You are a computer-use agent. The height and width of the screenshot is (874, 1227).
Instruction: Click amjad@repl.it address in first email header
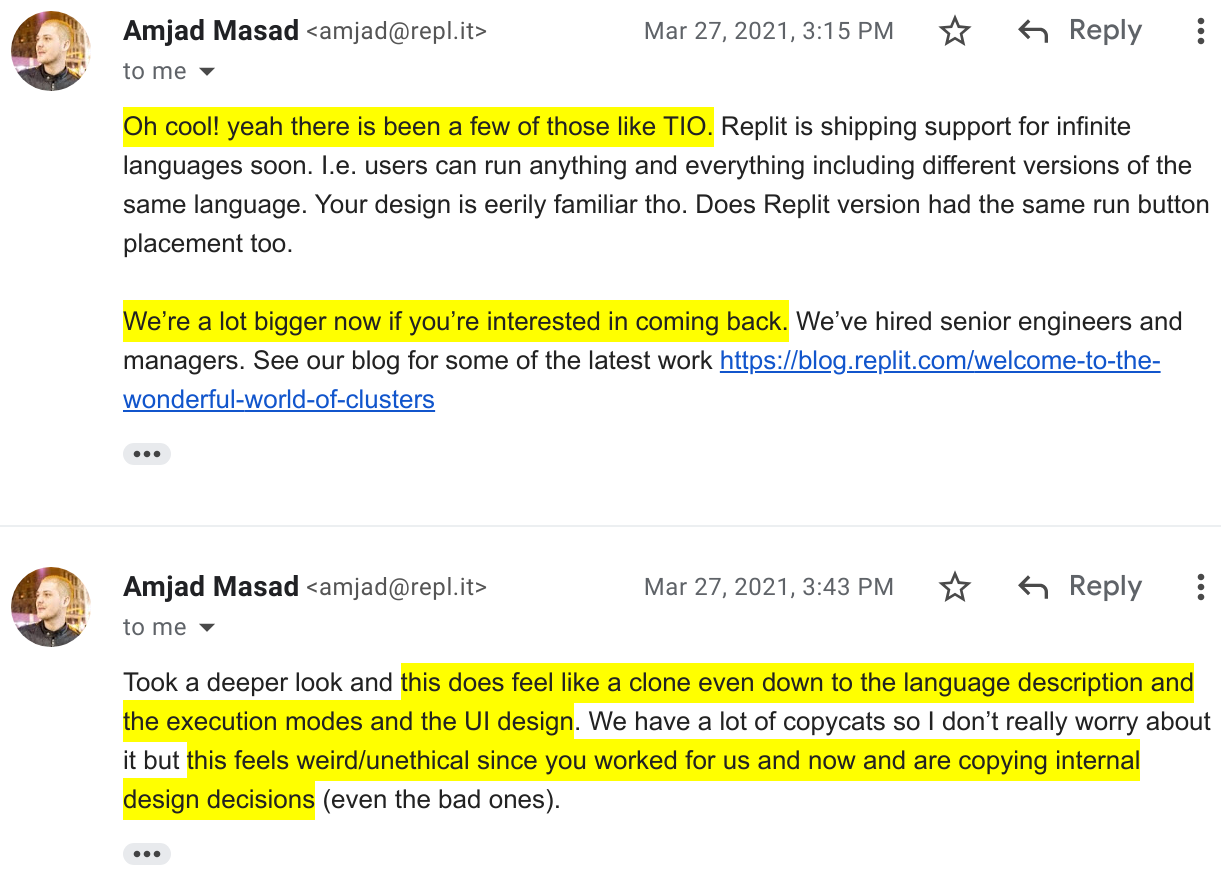tap(396, 32)
